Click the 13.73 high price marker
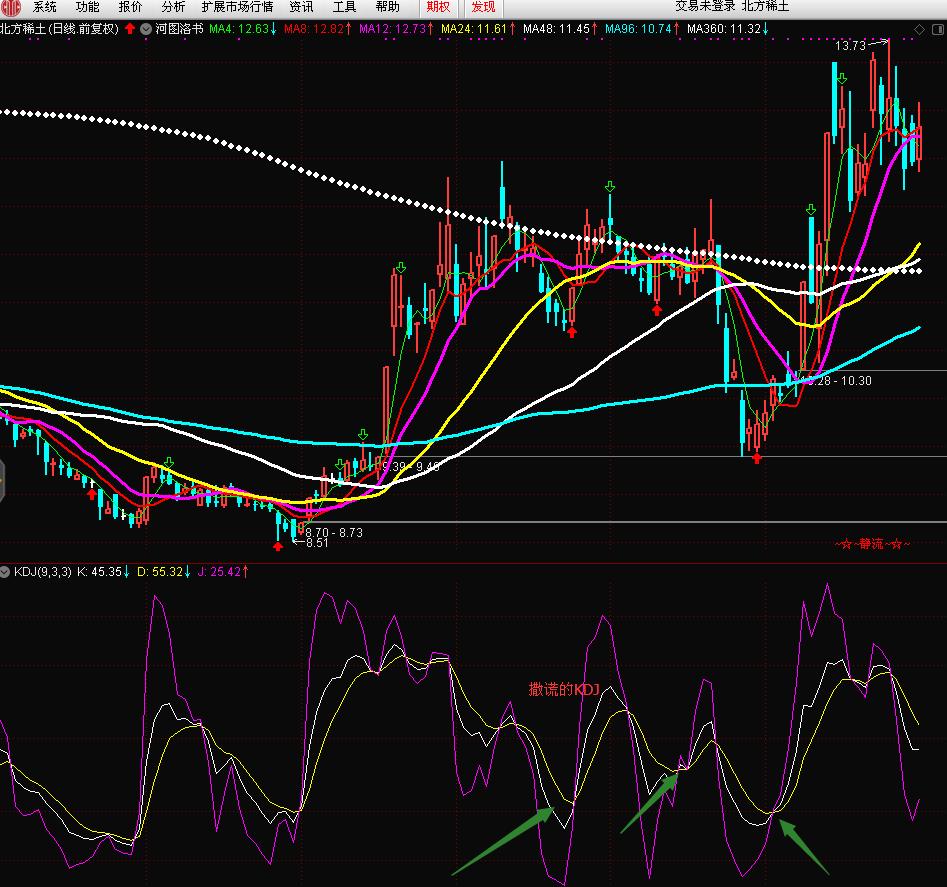This screenshot has width=947, height=887. pyautogui.click(x=849, y=45)
